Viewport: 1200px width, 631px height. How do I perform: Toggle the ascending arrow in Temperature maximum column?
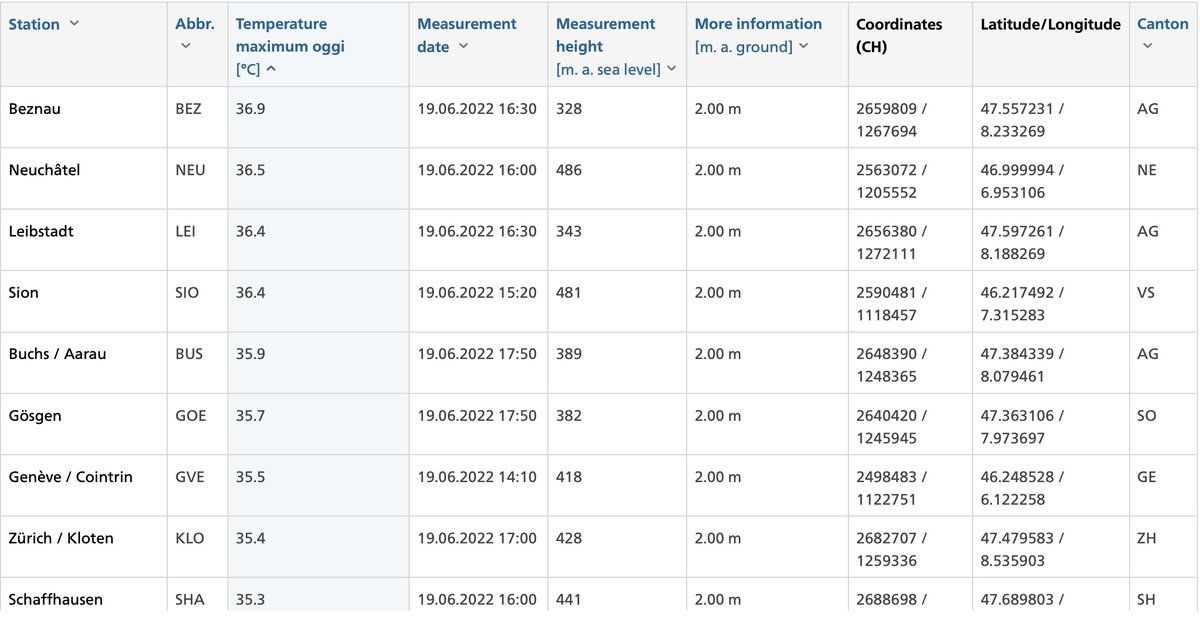[x=272, y=70]
